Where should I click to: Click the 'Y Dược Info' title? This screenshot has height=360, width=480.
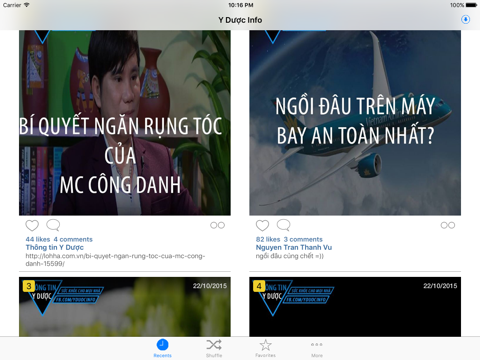click(x=240, y=20)
